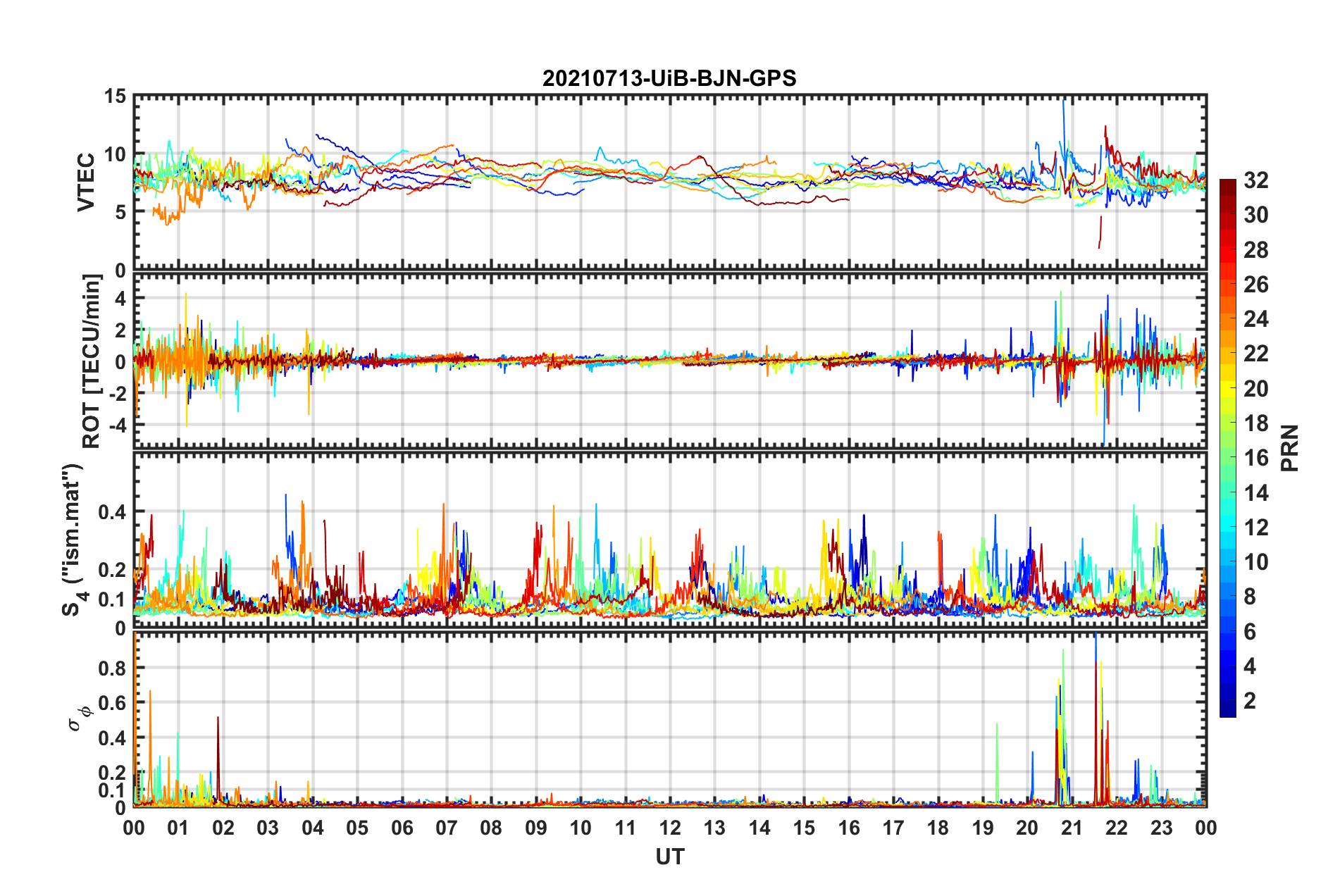
Task: Click x-axis tick label 18
Action: [938, 828]
